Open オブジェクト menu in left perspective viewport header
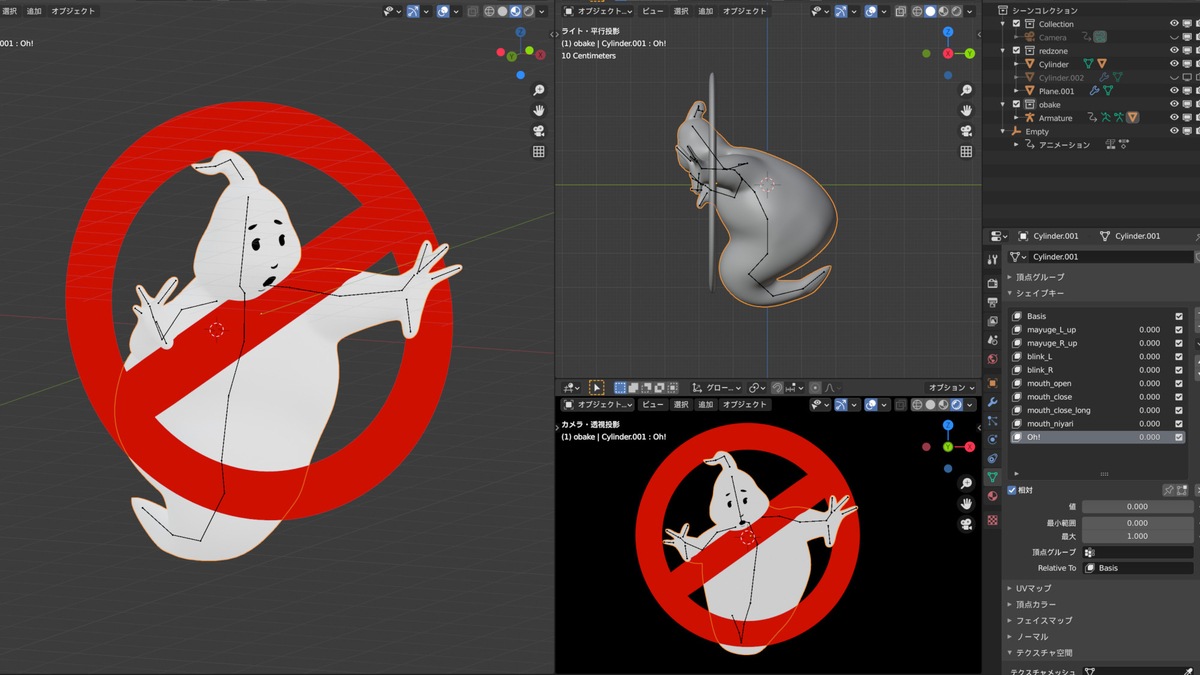Screen dimensions: 1200x675 [x=73, y=11]
